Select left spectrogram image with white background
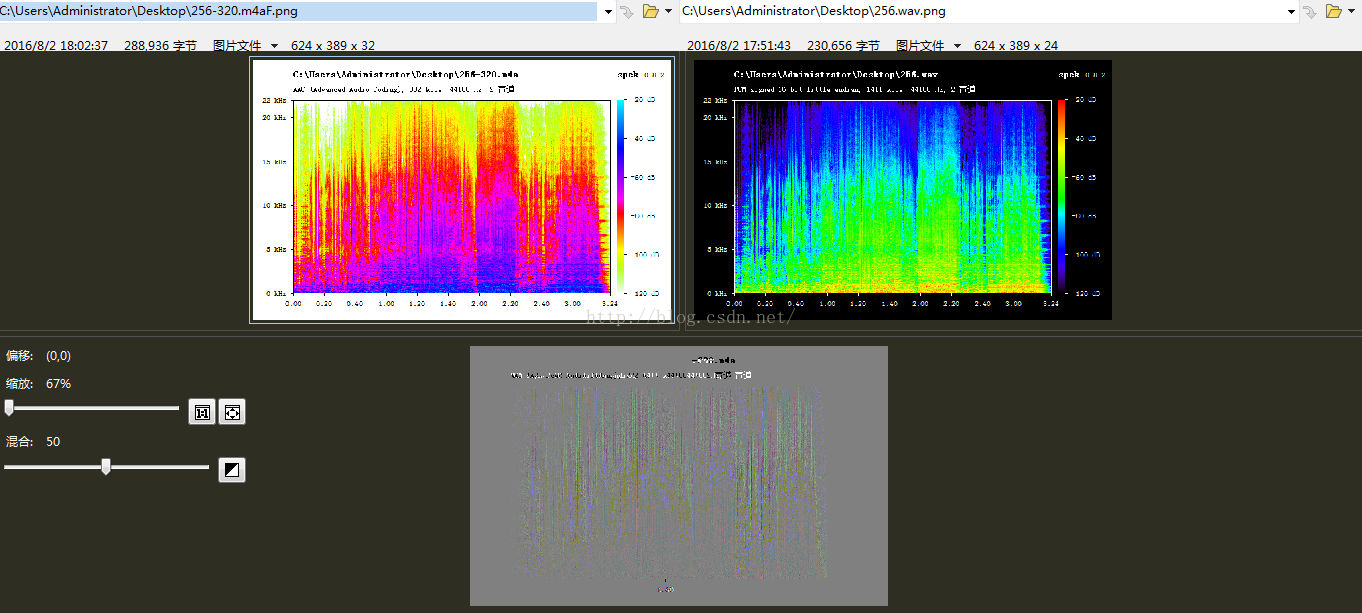 (462, 189)
